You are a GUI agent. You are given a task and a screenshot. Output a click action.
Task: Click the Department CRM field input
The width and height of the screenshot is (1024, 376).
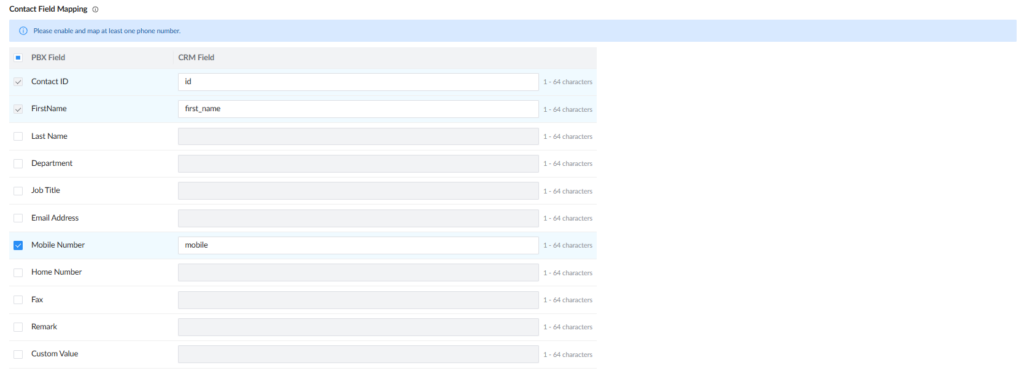point(358,164)
